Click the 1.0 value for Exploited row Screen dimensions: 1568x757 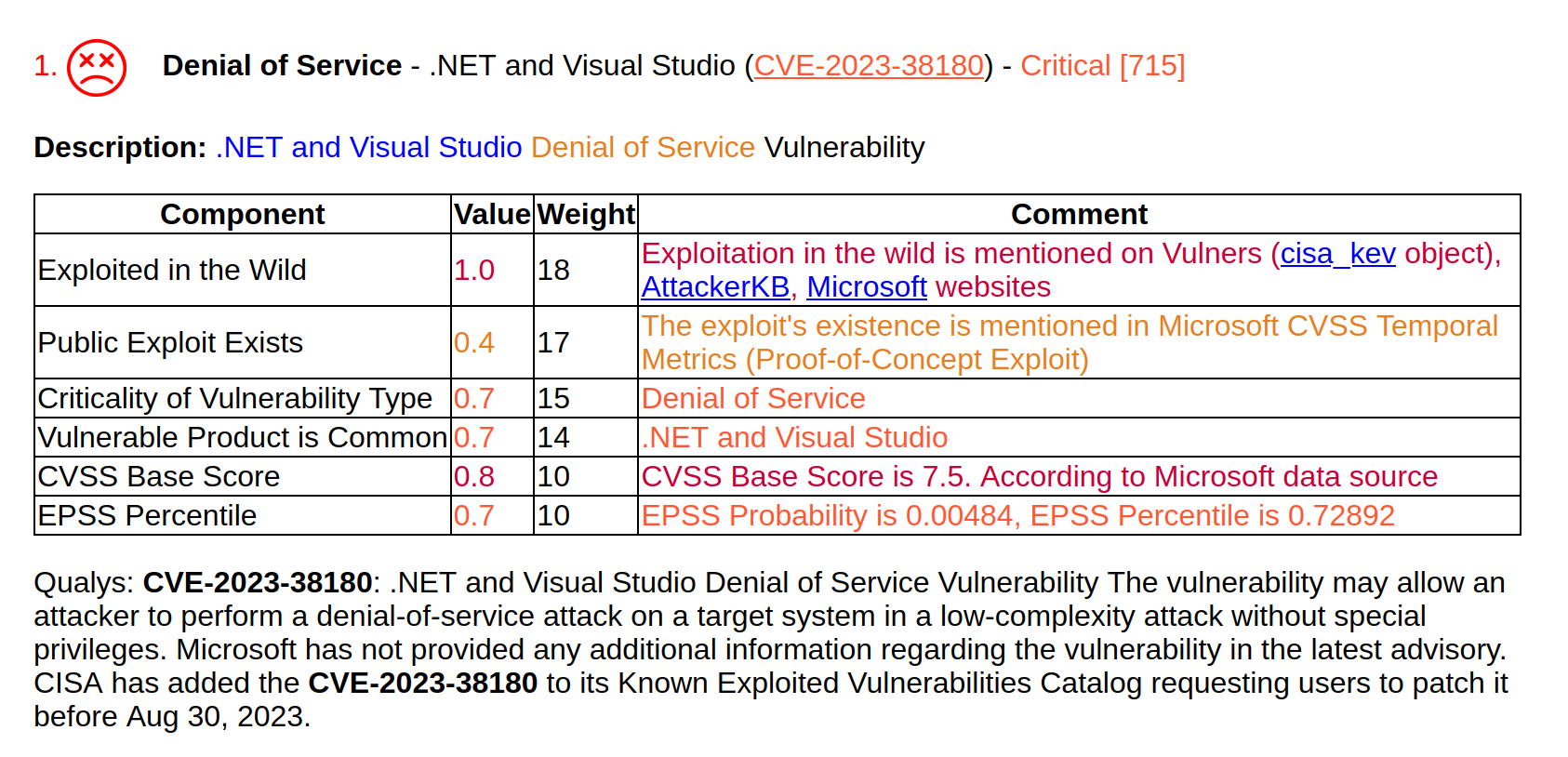point(474,271)
